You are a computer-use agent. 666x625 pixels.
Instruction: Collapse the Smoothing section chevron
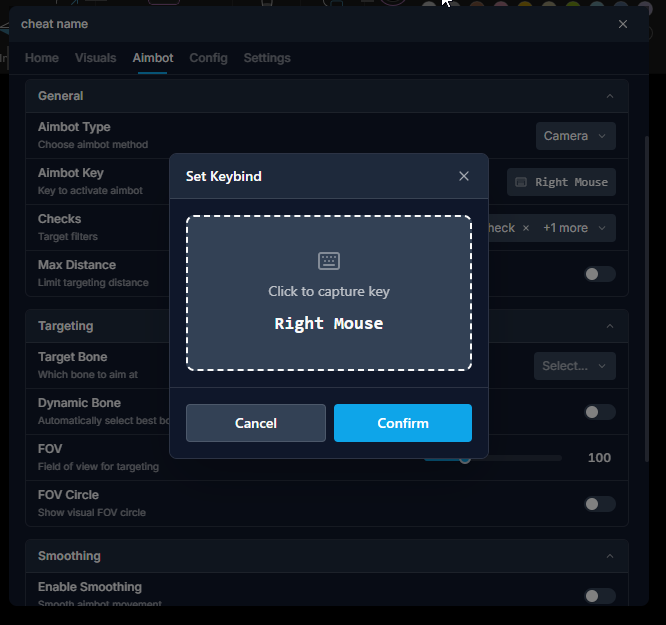coord(610,556)
